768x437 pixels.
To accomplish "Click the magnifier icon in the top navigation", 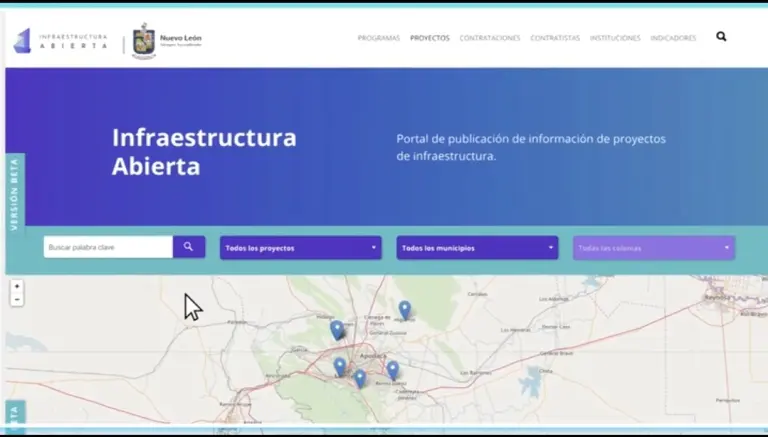I will [721, 37].
